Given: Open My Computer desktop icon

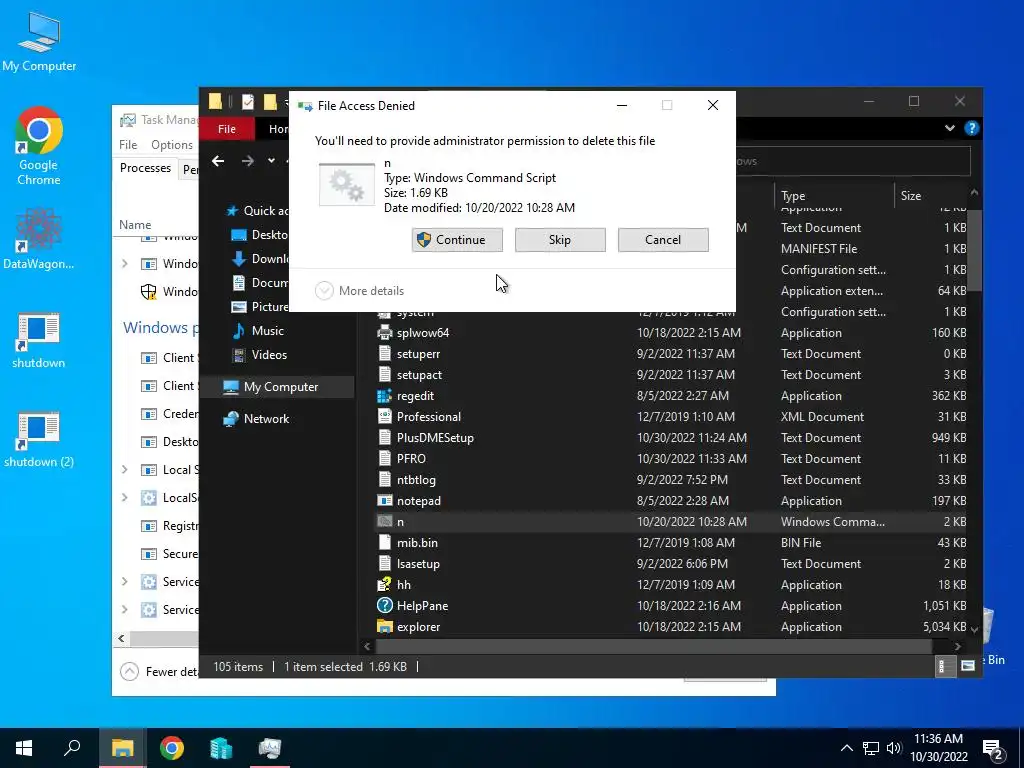Looking at the screenshot, I should tap(39, 40).
